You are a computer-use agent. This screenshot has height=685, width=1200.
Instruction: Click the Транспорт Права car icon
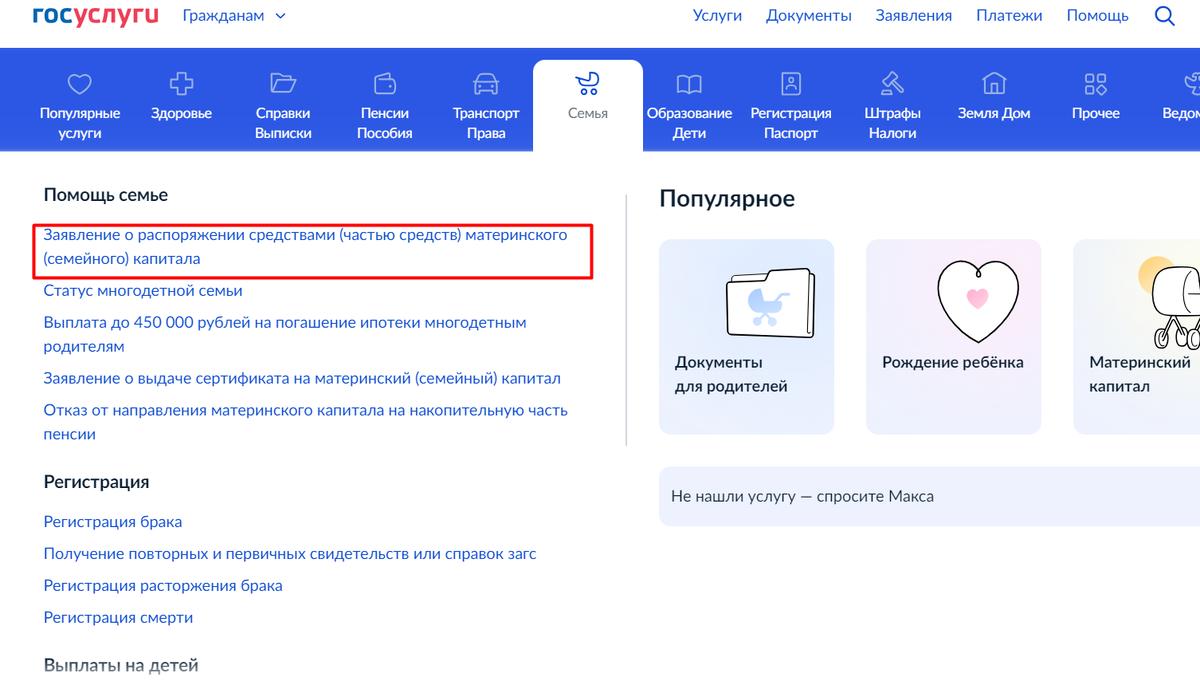click(486, 84)
